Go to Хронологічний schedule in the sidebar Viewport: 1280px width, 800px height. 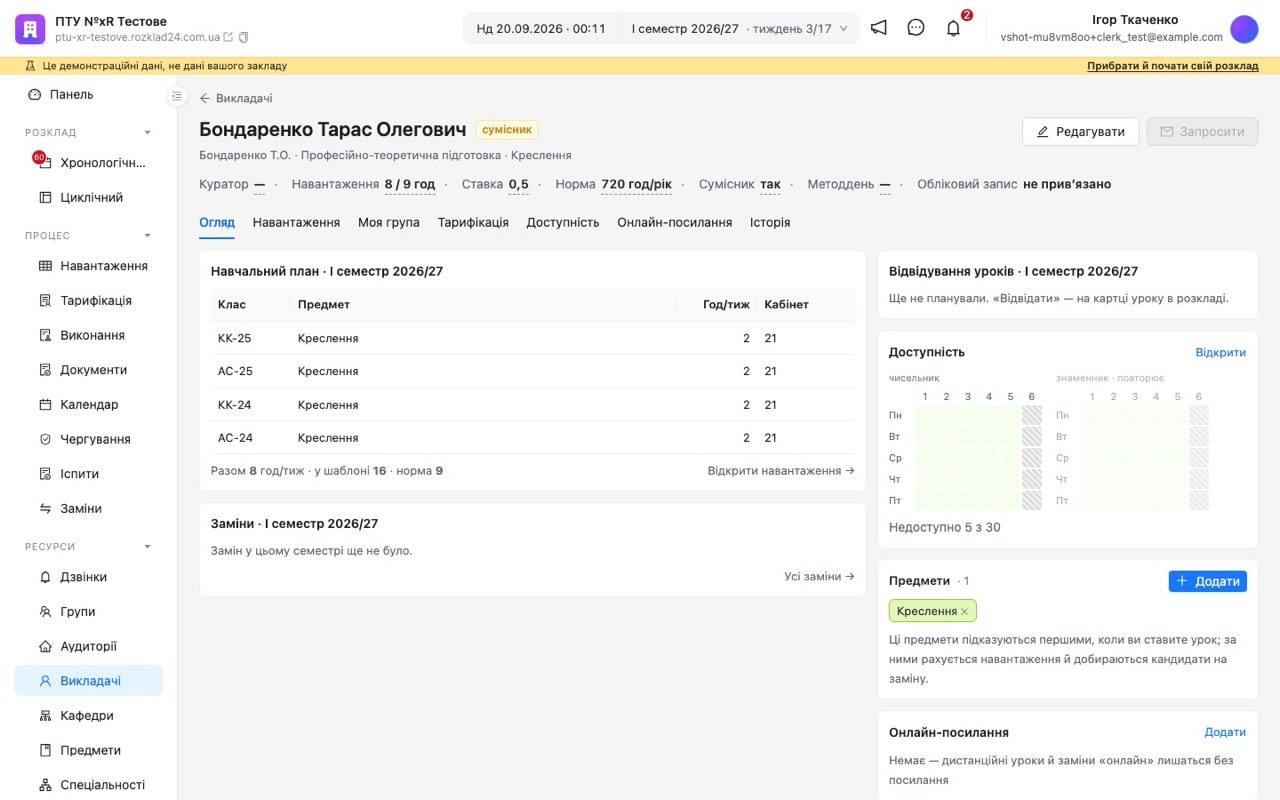tap(88, 163)
